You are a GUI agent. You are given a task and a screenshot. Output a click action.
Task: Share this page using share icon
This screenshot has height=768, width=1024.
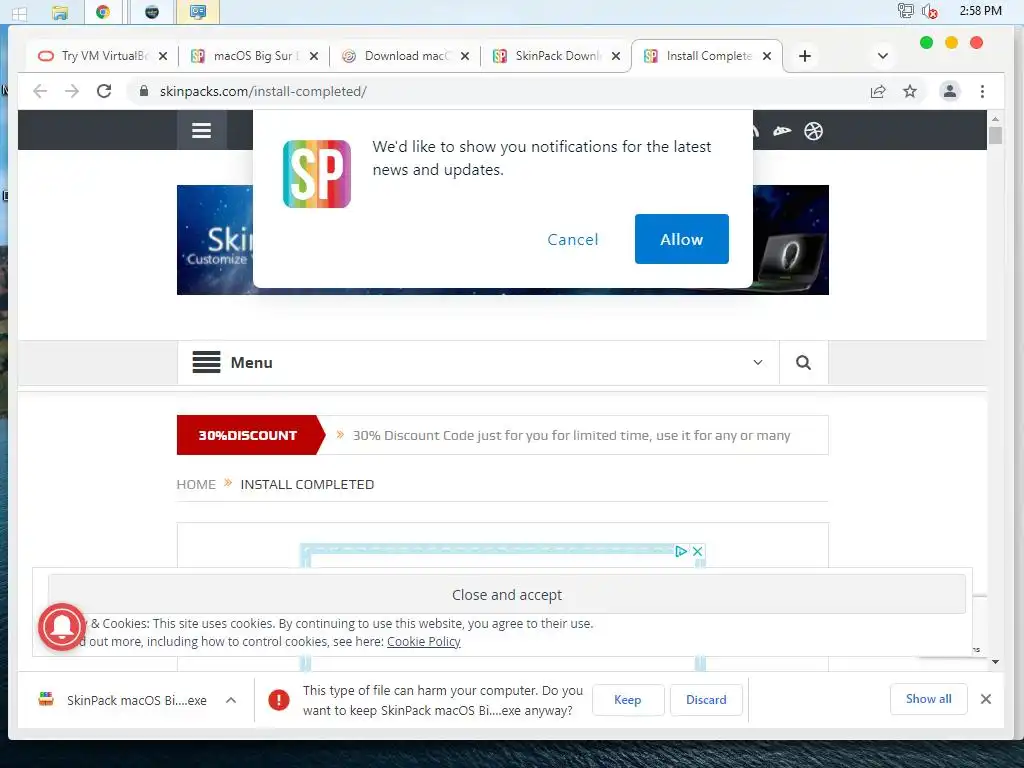tap(878, 91)
